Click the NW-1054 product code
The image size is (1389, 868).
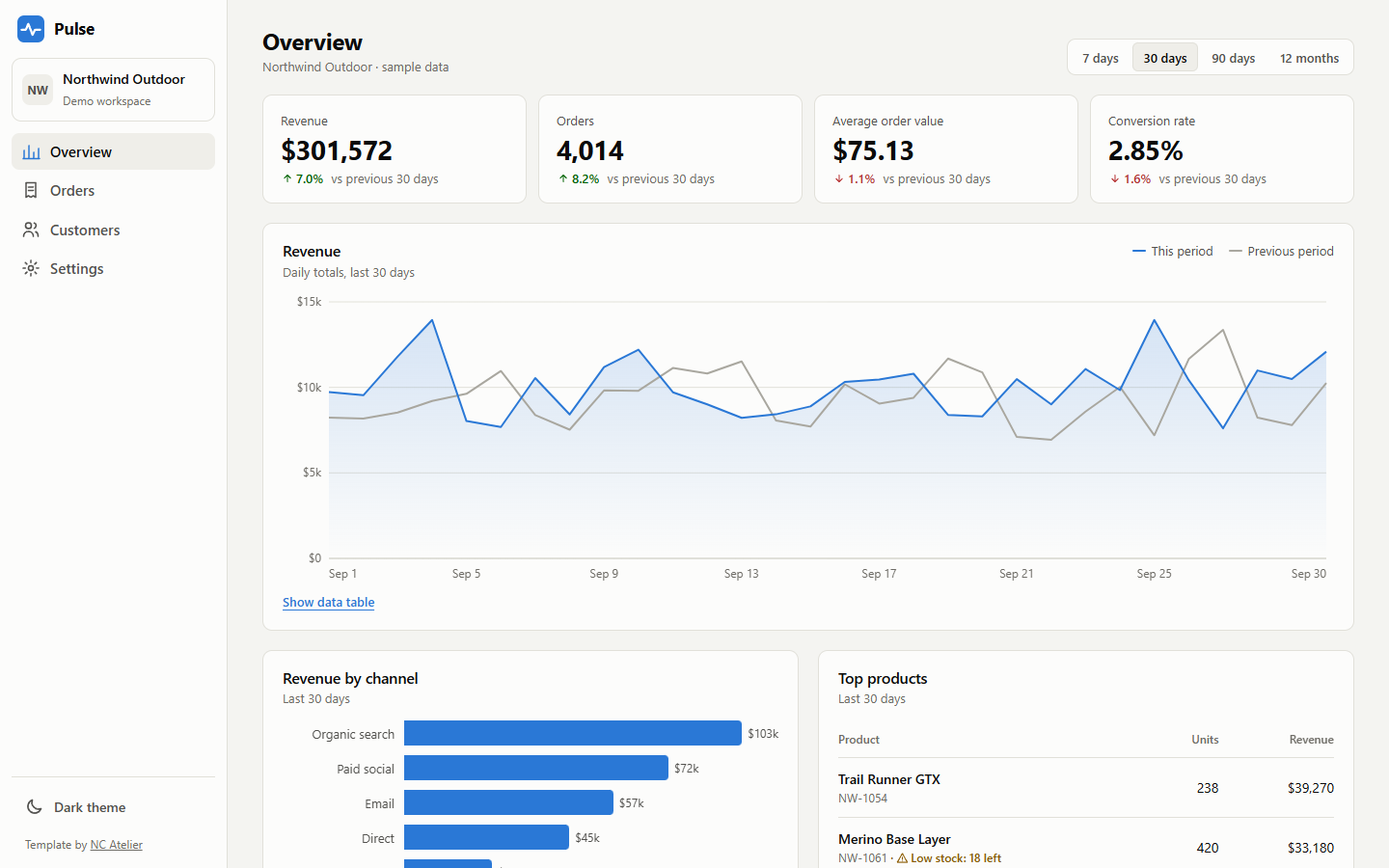click(862, 799)
